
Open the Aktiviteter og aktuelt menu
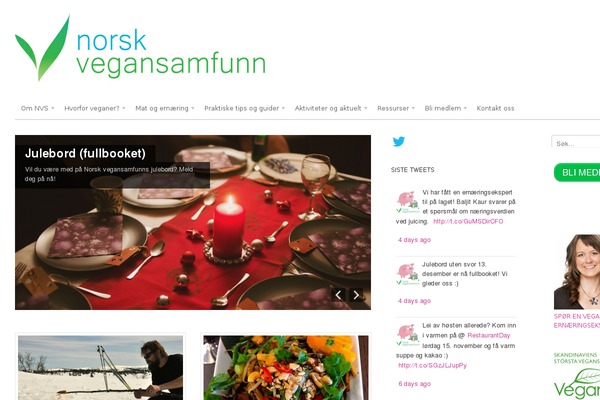(x=331, y=108)
